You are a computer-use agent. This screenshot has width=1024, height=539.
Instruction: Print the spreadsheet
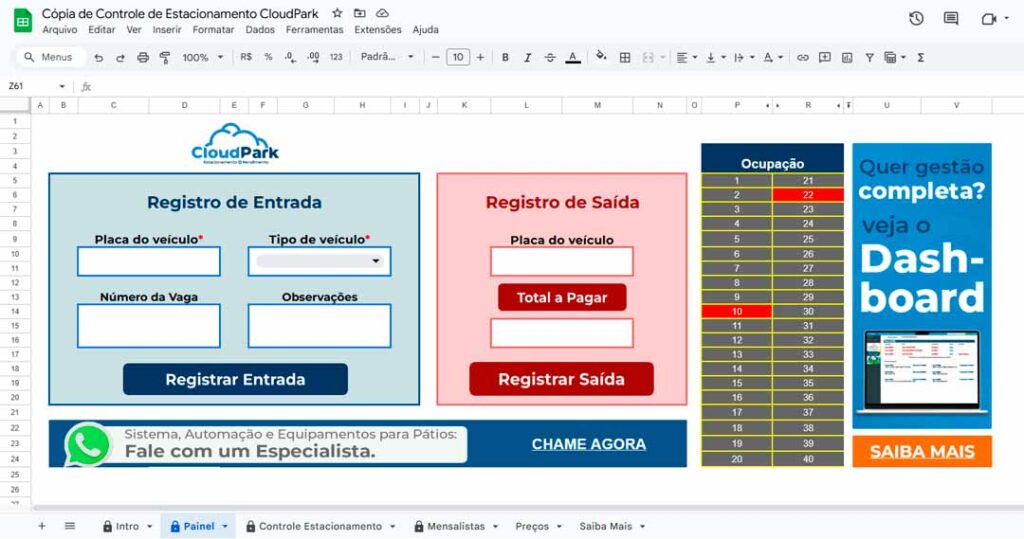tap(143, 57)
